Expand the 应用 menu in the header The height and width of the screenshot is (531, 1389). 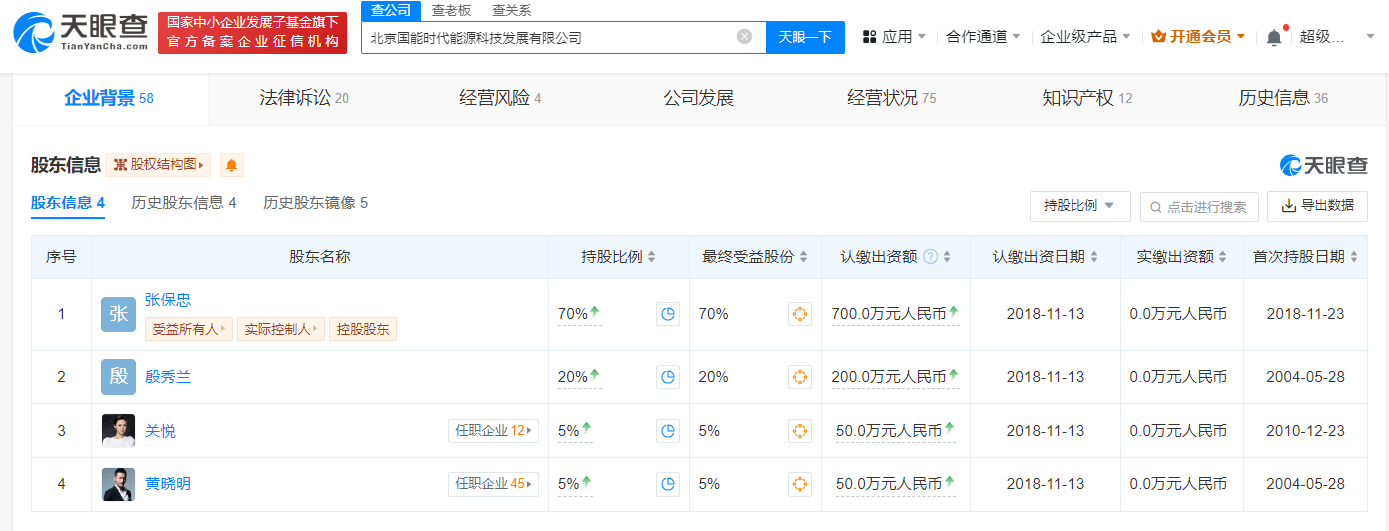[893, 37]
